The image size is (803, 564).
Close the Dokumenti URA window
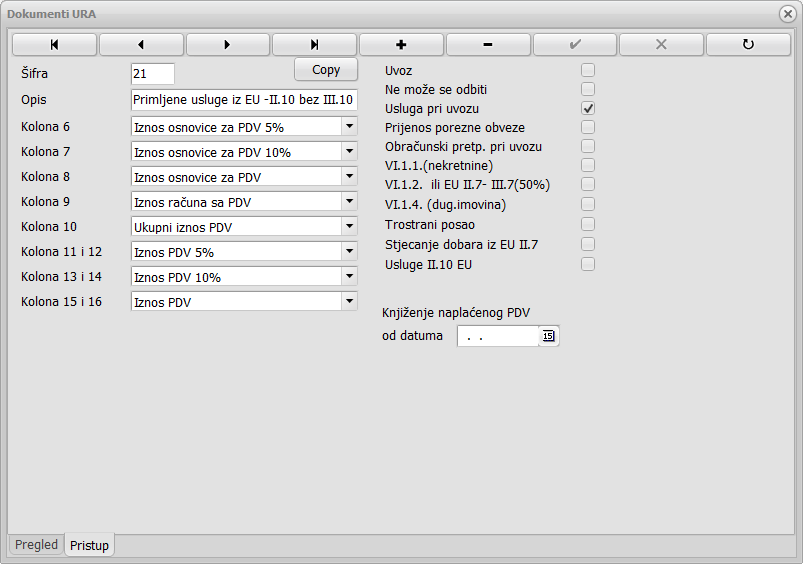pos(787,14)
